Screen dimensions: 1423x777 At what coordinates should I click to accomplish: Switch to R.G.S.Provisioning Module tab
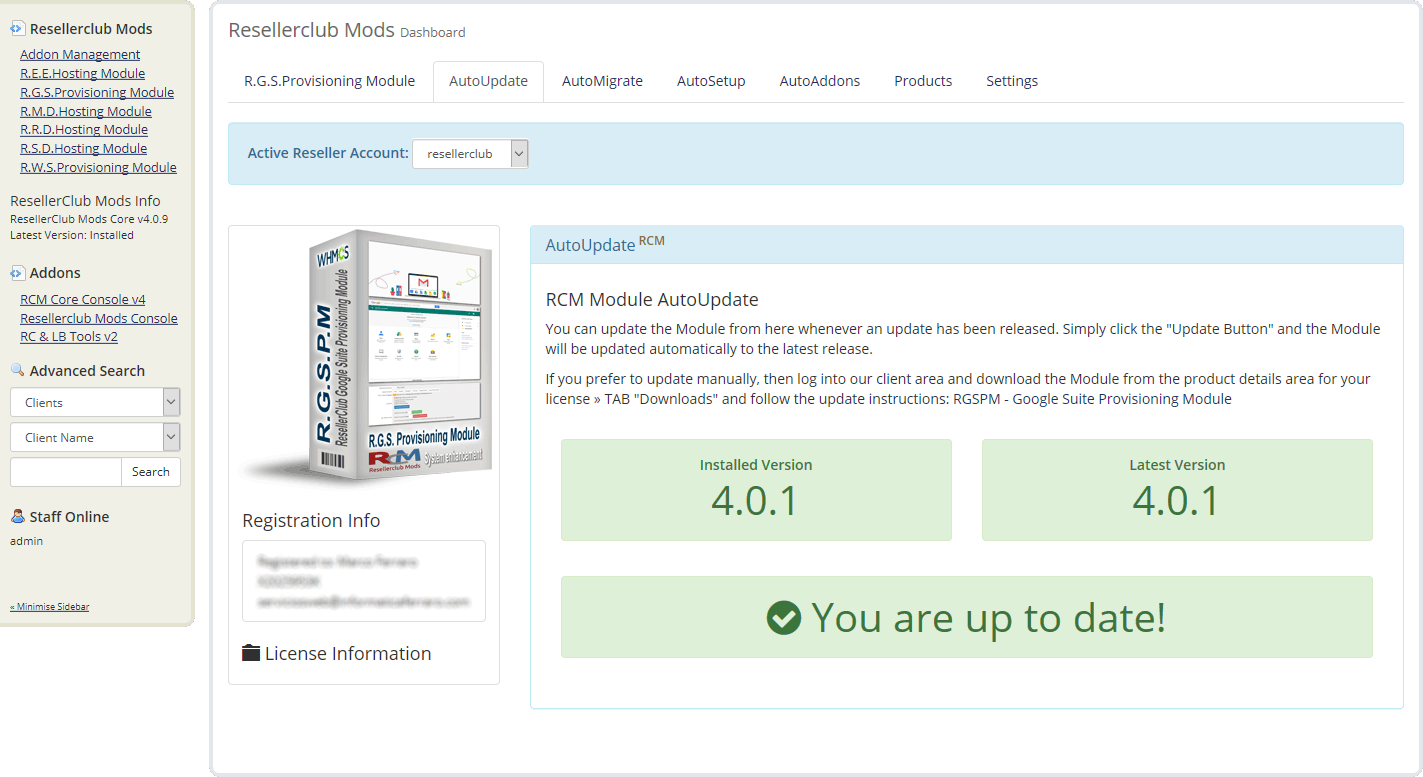pos(329,81)
